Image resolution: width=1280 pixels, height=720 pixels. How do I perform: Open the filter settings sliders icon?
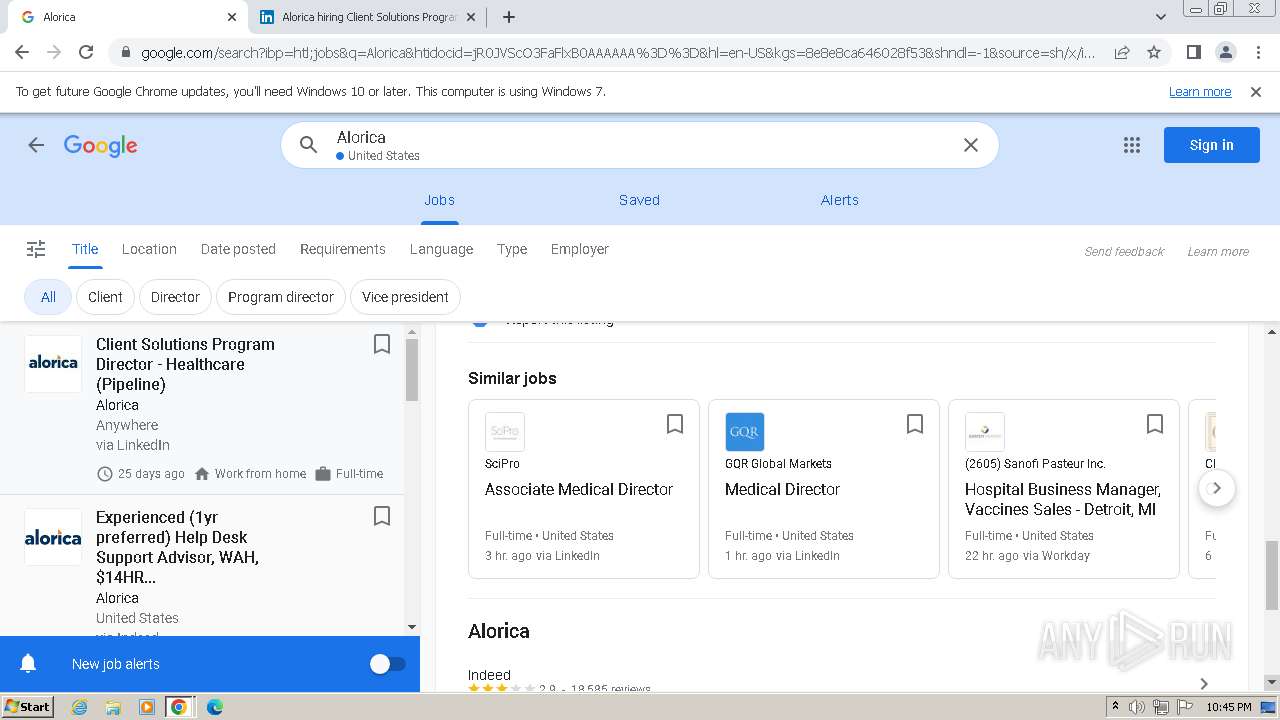tap(36, 249)
